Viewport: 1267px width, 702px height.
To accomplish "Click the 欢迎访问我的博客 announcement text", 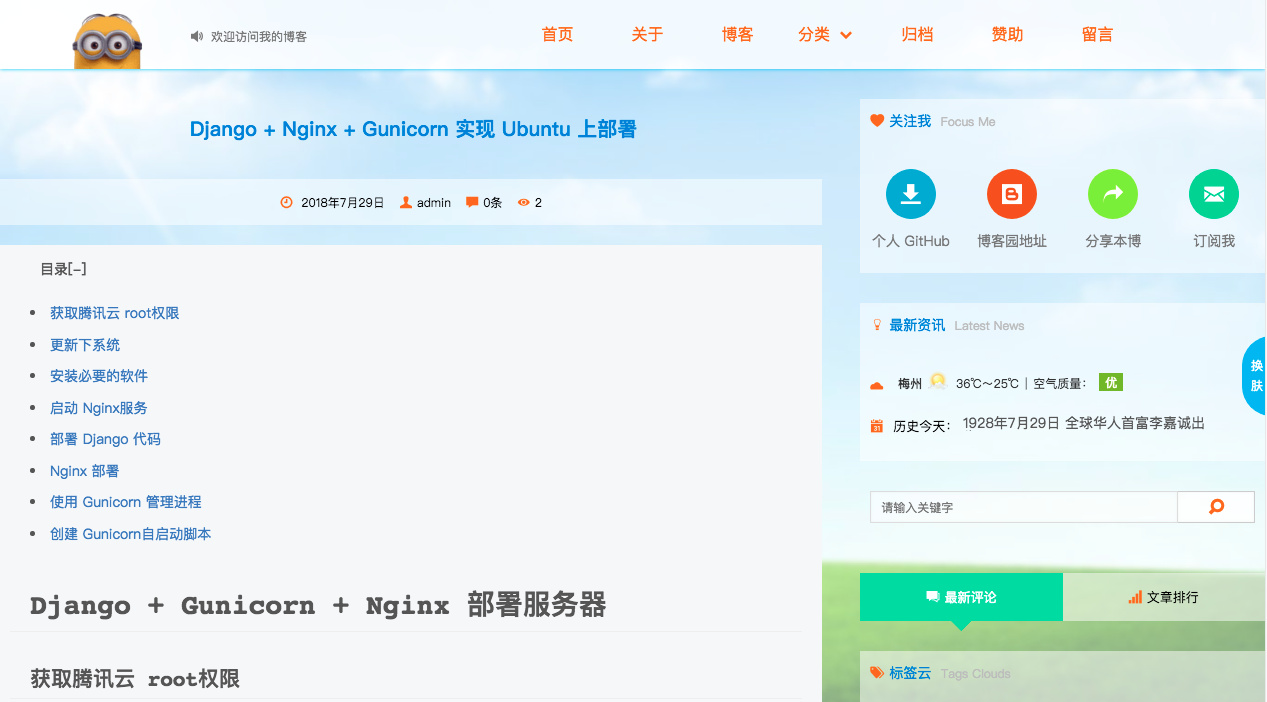I will click(259, 36).
